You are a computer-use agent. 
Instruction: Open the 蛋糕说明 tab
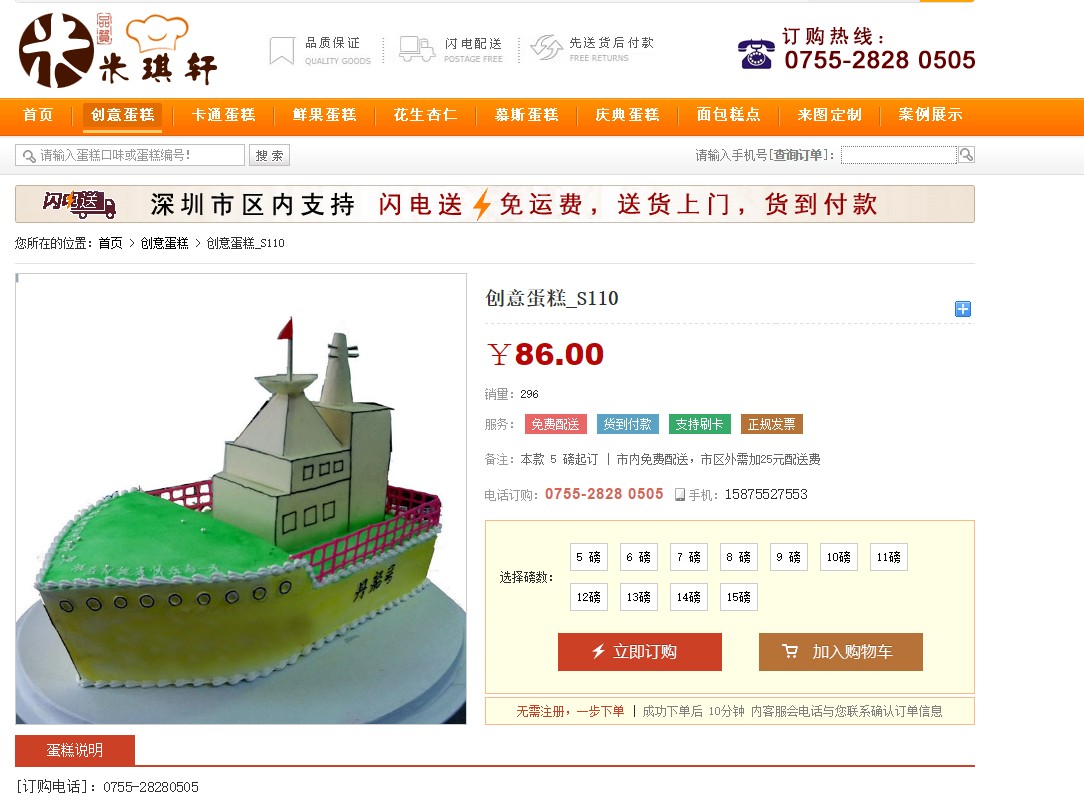(x=75, y=750)
